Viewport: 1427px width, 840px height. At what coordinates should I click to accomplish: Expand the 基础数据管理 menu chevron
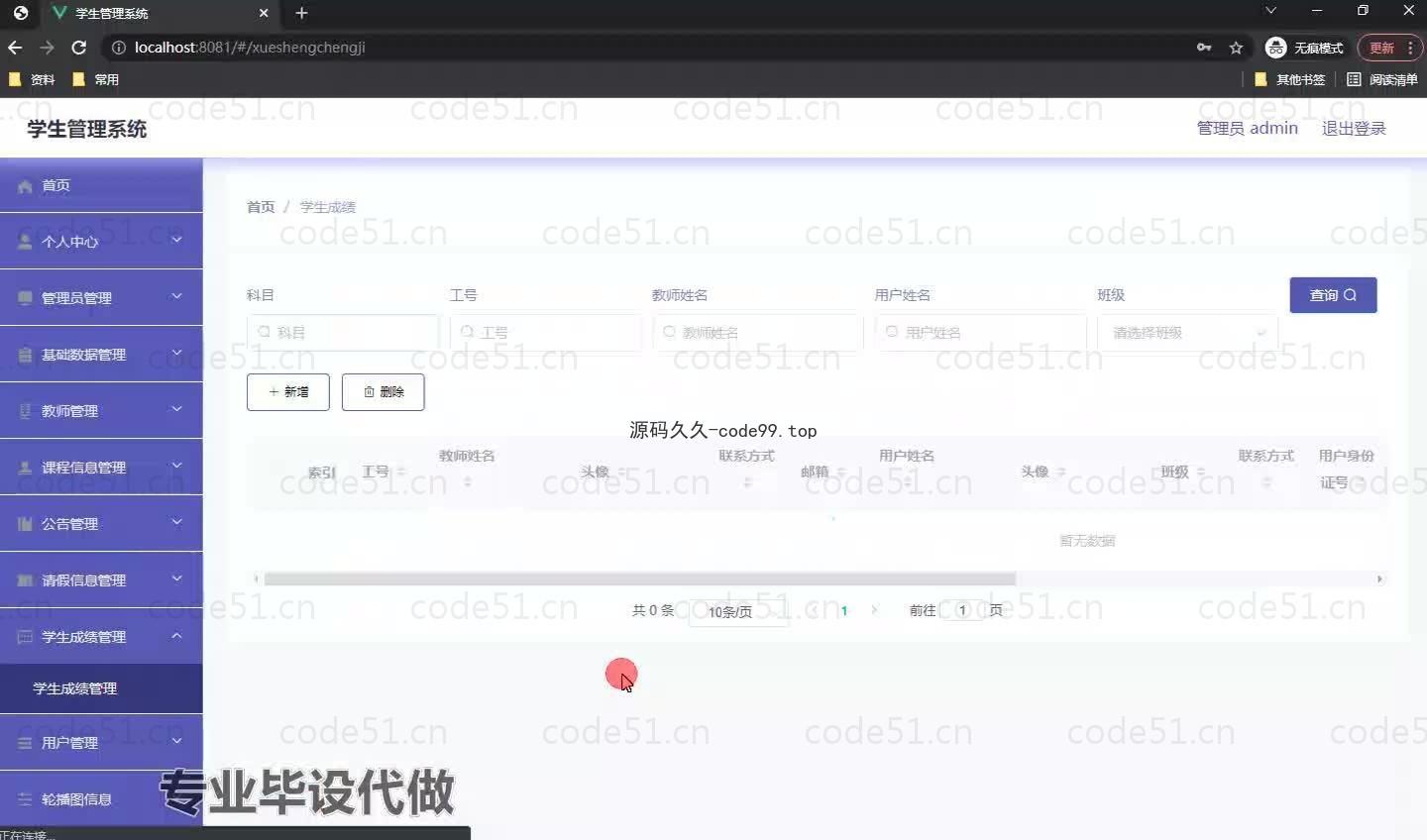tap(176, 353)
